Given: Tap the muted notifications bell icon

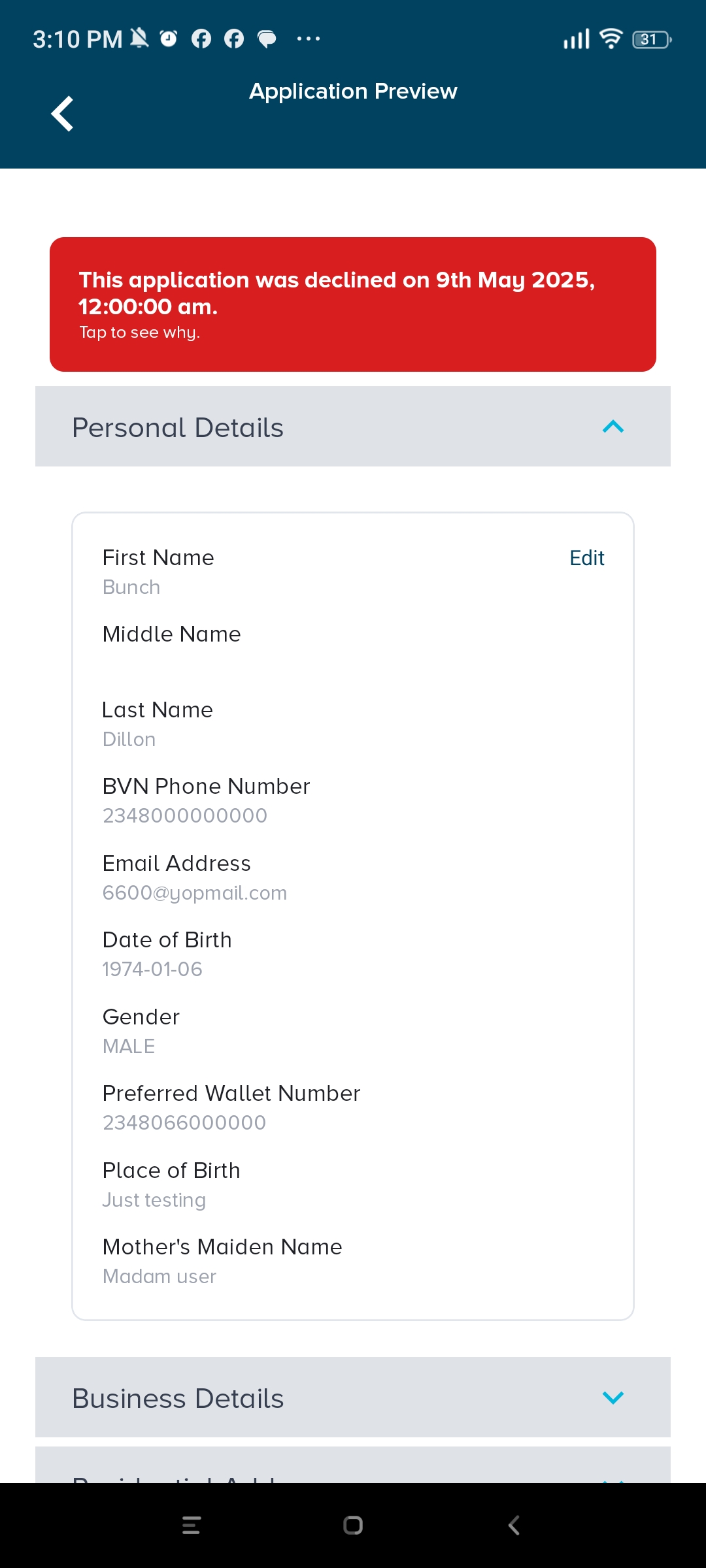Looking at the screenshot, I should 139,39.
